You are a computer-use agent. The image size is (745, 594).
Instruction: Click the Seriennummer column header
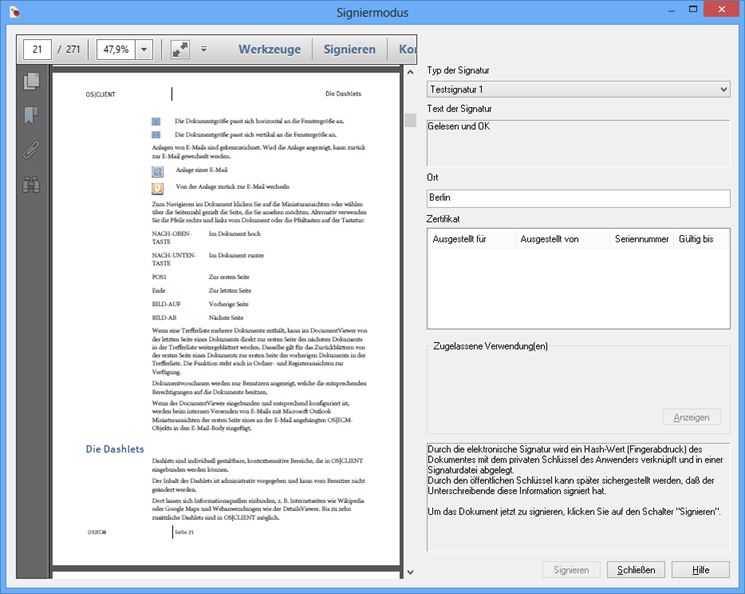click(x=641, y=239)
